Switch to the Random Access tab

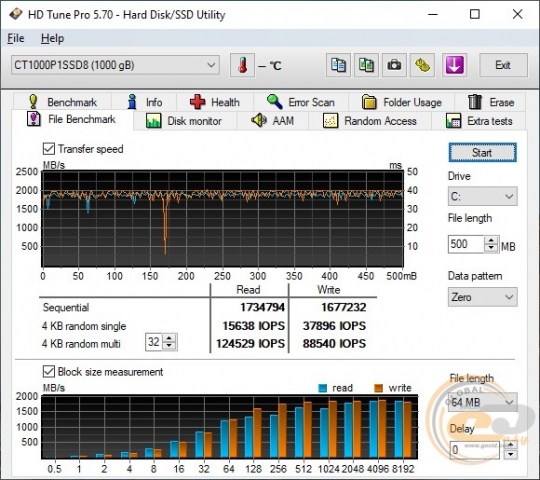click(370, 121)
